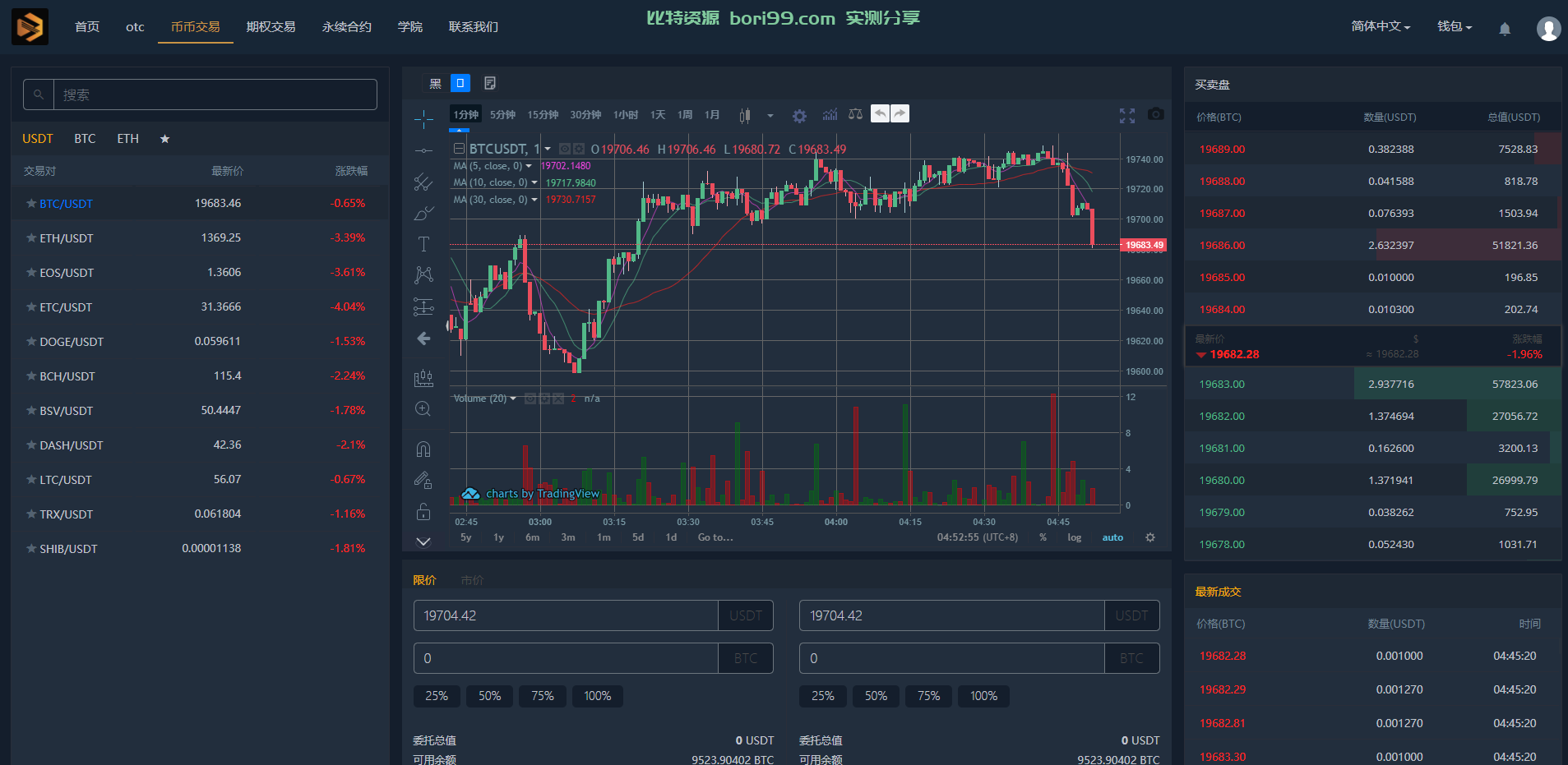Click the compare scales icon

click(x=855, y=114)
